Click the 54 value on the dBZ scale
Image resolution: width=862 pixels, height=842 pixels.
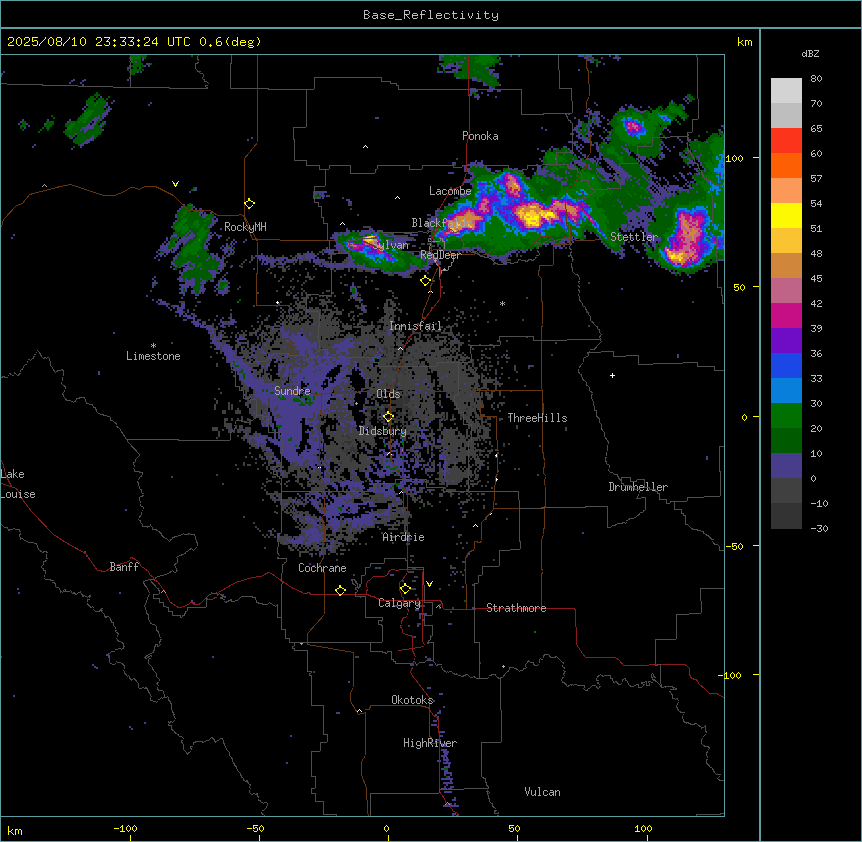[x=816, y=203]
